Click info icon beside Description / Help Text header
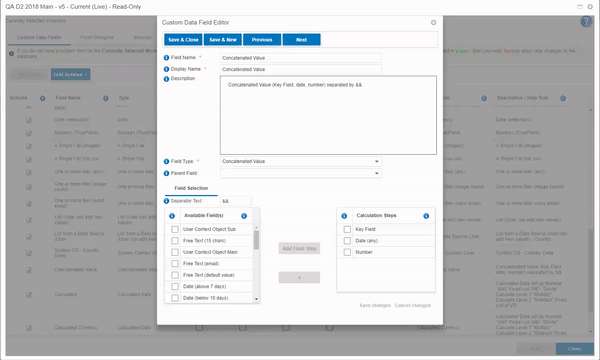 point(563,98)
